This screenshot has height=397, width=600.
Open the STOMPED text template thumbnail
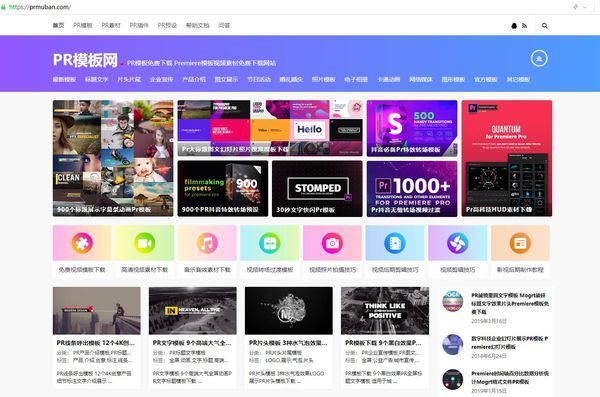click(317, 189)
